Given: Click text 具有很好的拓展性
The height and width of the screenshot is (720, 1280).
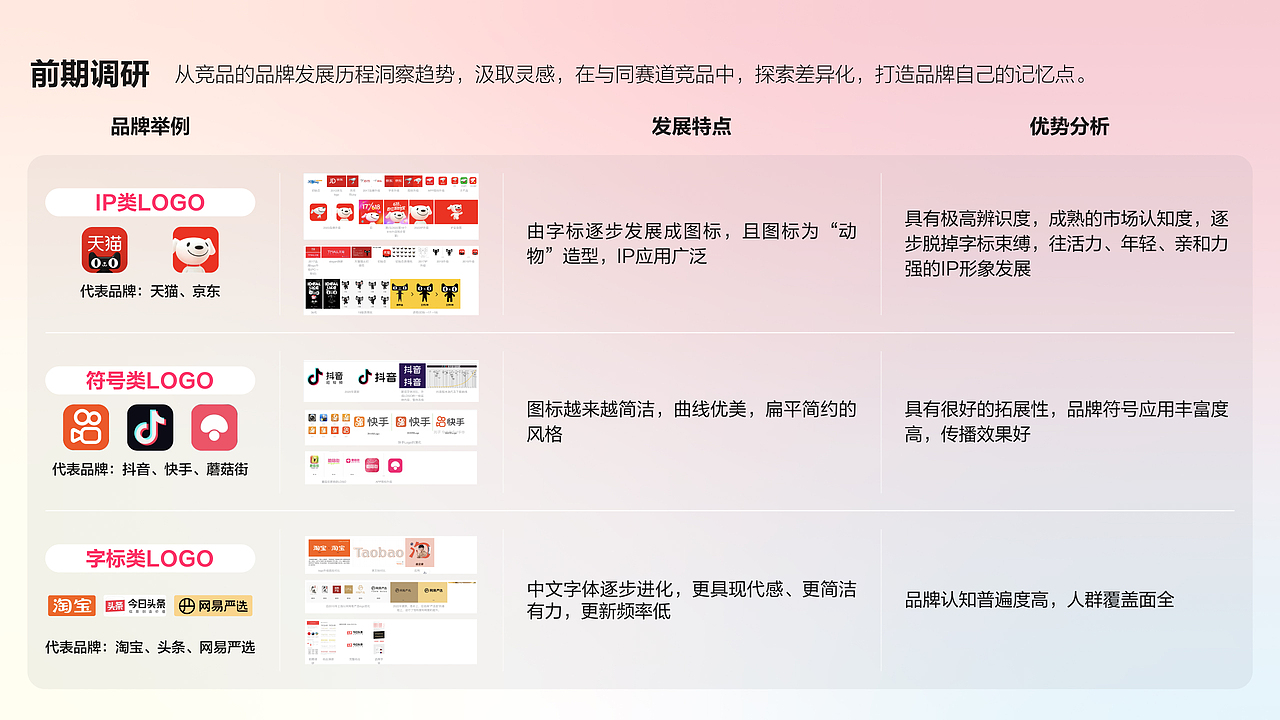Looking at the screenshot, I should coord(977,409).
